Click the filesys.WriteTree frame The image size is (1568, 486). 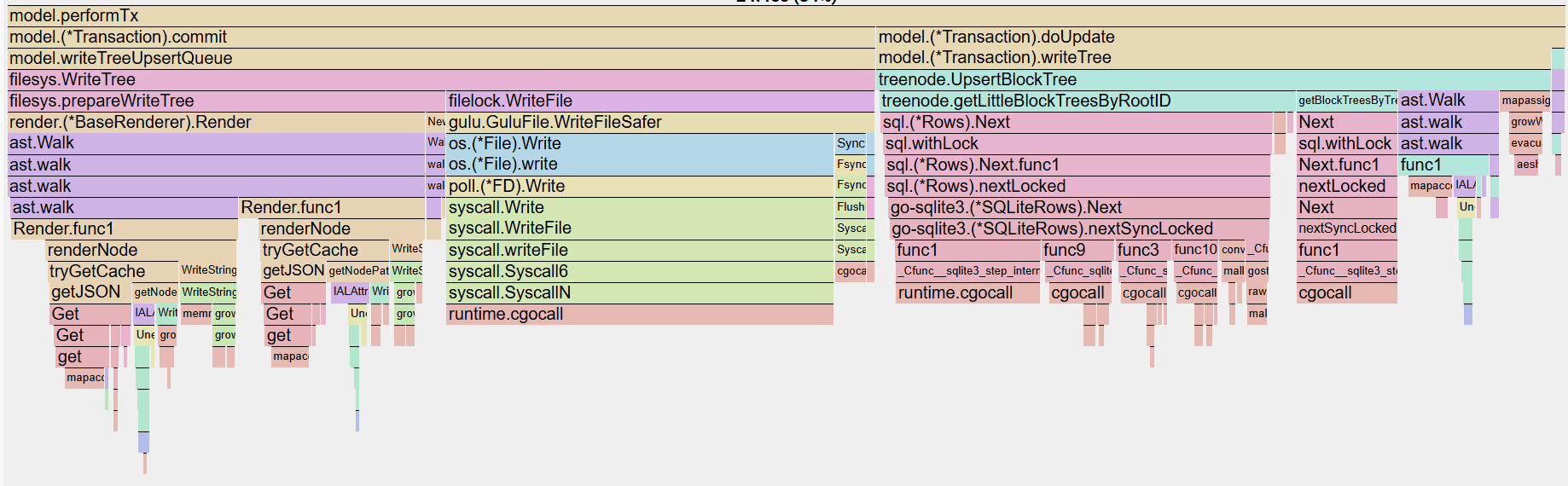click(x=441, y=80)
